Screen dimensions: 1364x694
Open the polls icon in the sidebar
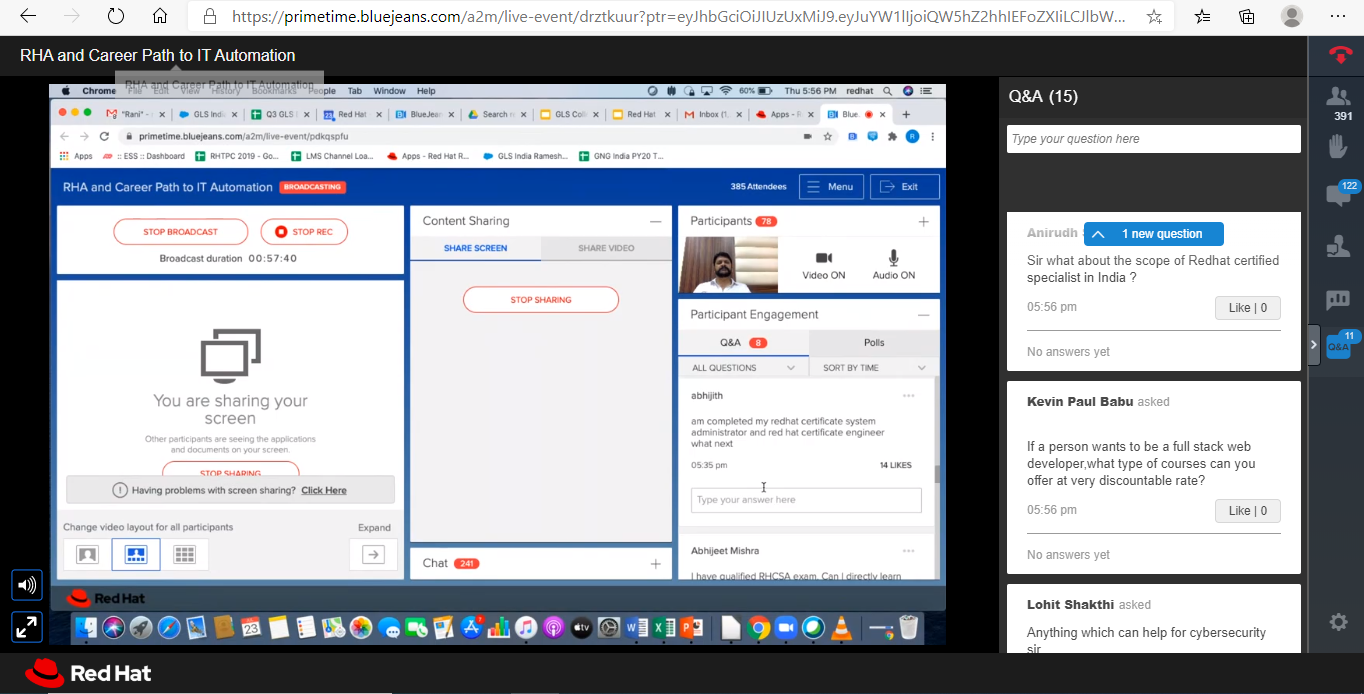(1338, 299)
